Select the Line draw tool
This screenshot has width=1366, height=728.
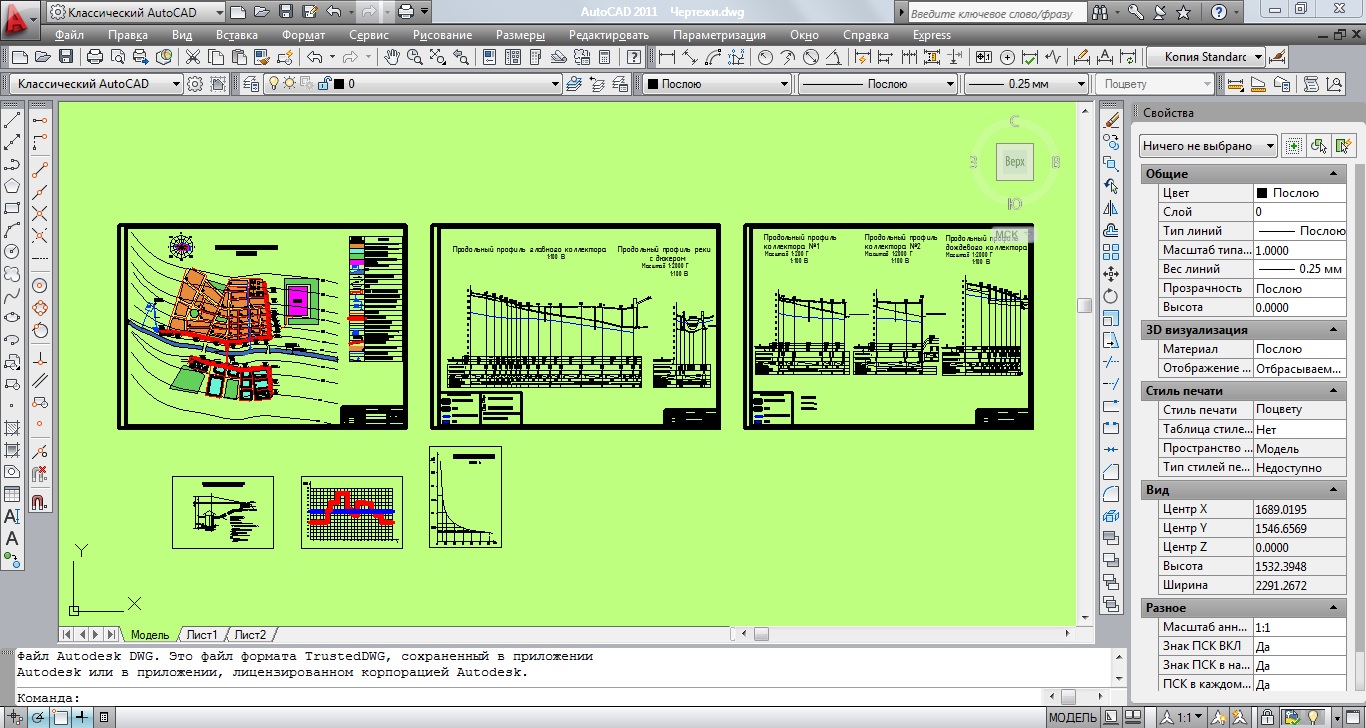pos(13,120)
